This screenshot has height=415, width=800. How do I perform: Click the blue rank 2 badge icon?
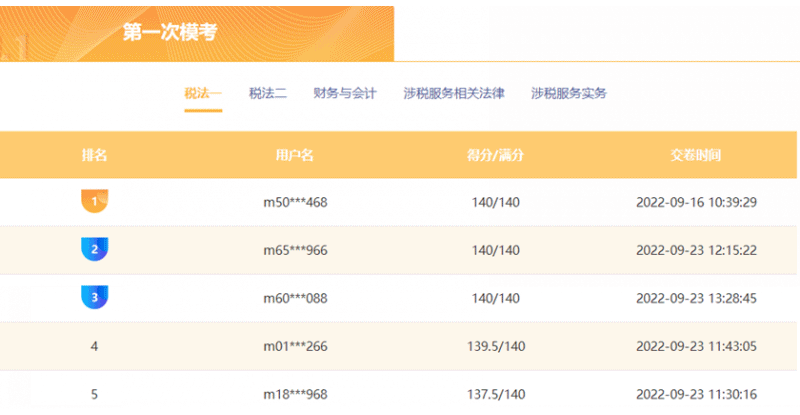(94, 249)
